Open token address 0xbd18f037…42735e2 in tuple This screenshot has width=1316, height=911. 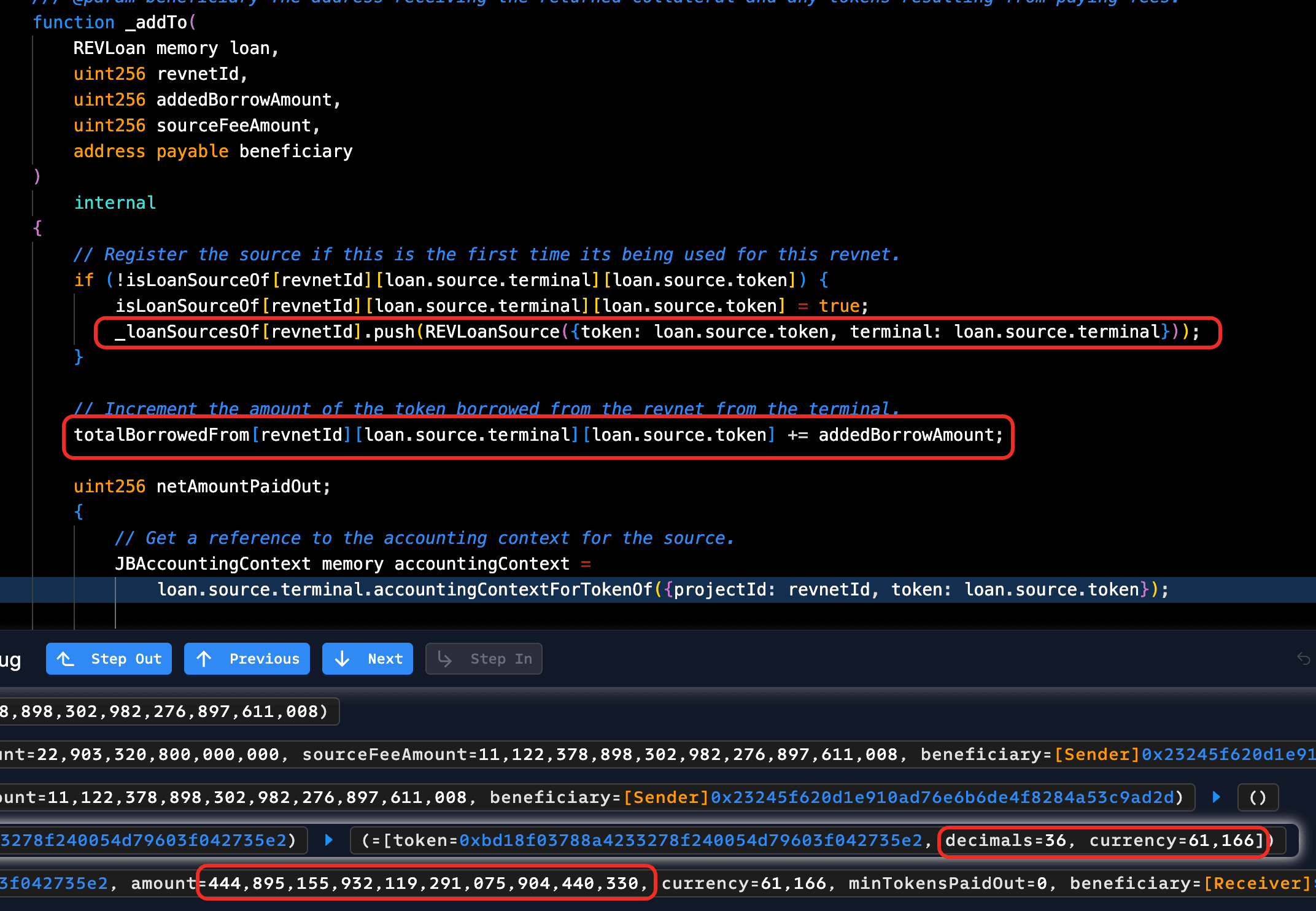691,840
